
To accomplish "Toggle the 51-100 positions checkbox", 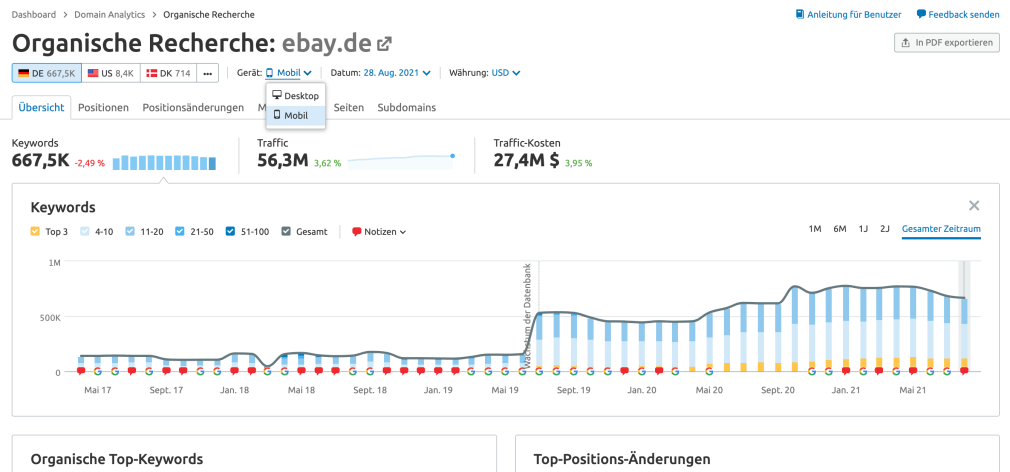I will coord(231,232).
